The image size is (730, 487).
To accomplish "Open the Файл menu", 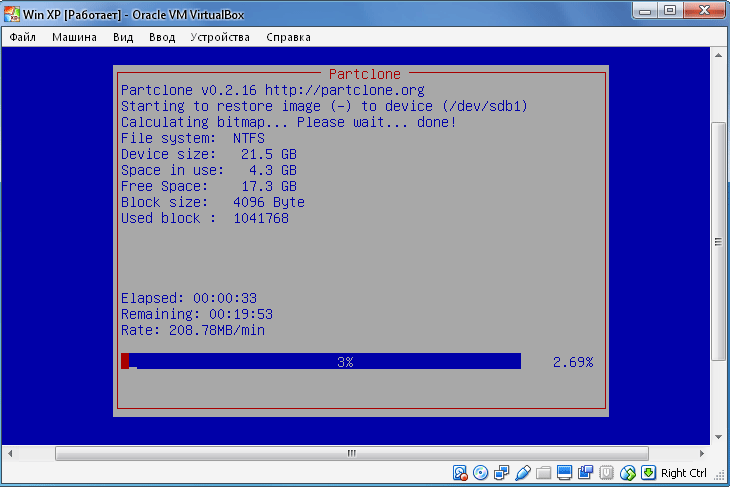I will [22, 37].
